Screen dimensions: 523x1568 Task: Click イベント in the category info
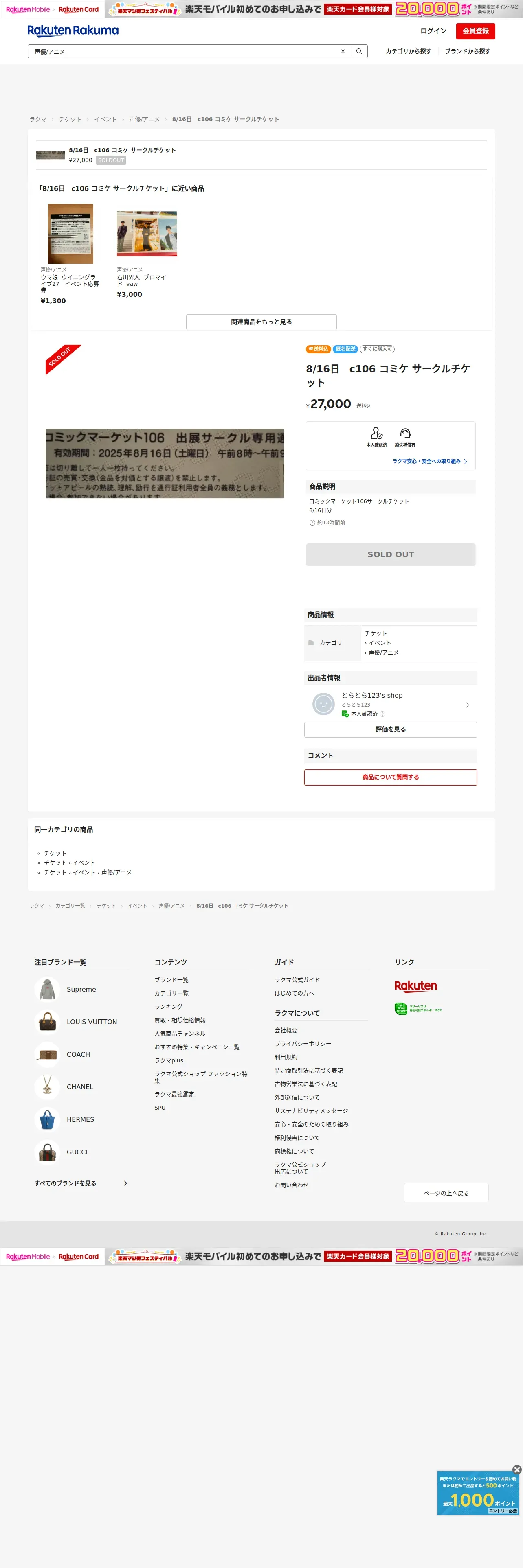379,643
